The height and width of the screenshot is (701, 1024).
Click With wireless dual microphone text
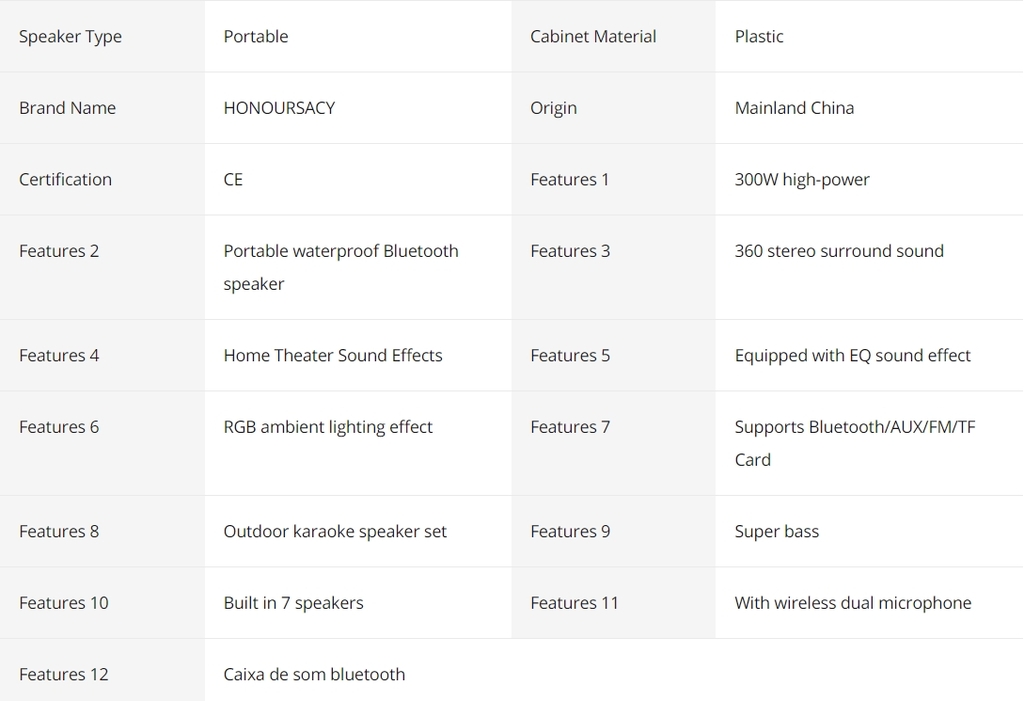tap(853, 603)
